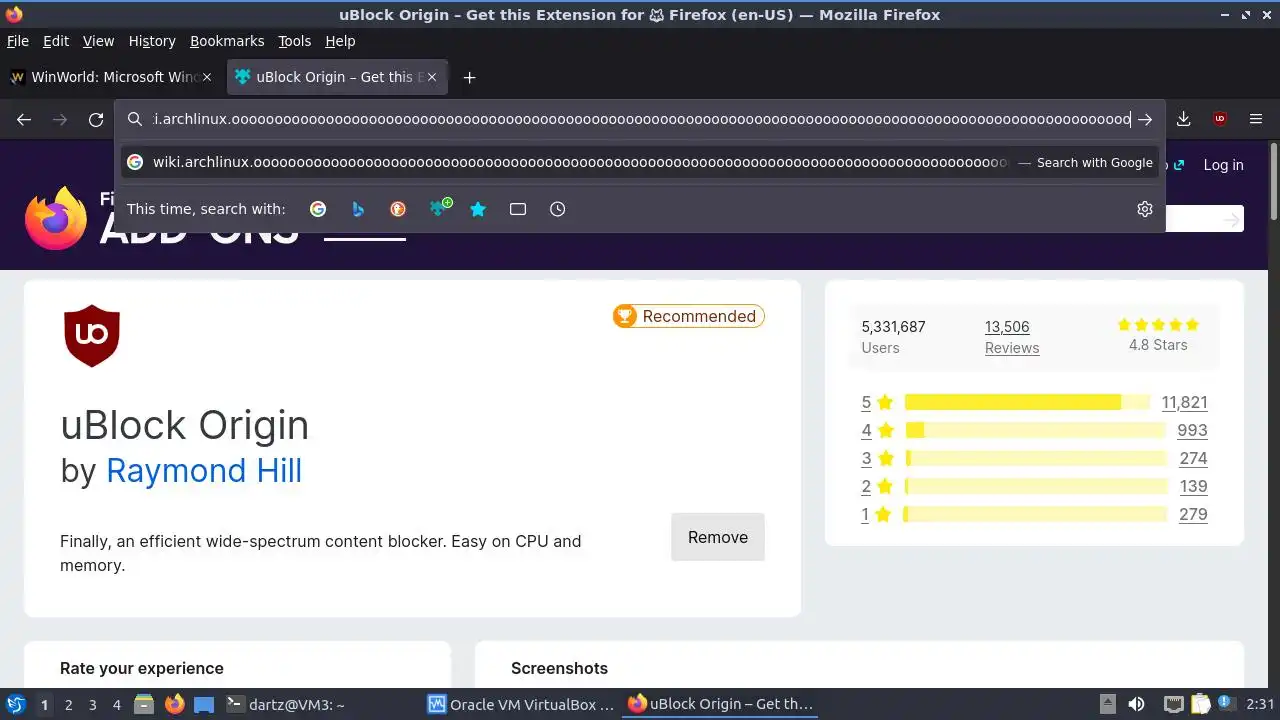Expand the hidden system tray icons arrow

1107,704
